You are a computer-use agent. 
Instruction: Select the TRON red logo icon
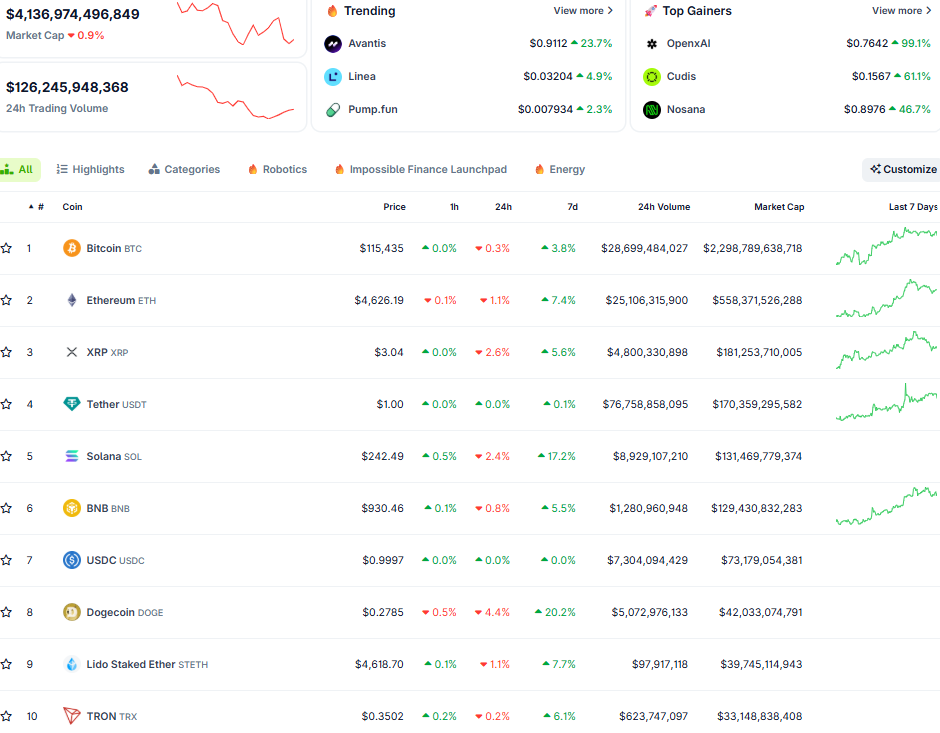70,715
